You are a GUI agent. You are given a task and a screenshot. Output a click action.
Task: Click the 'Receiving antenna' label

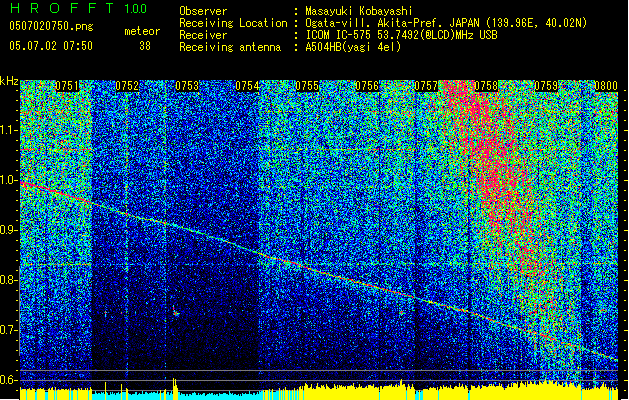click(x=230, y=47)
